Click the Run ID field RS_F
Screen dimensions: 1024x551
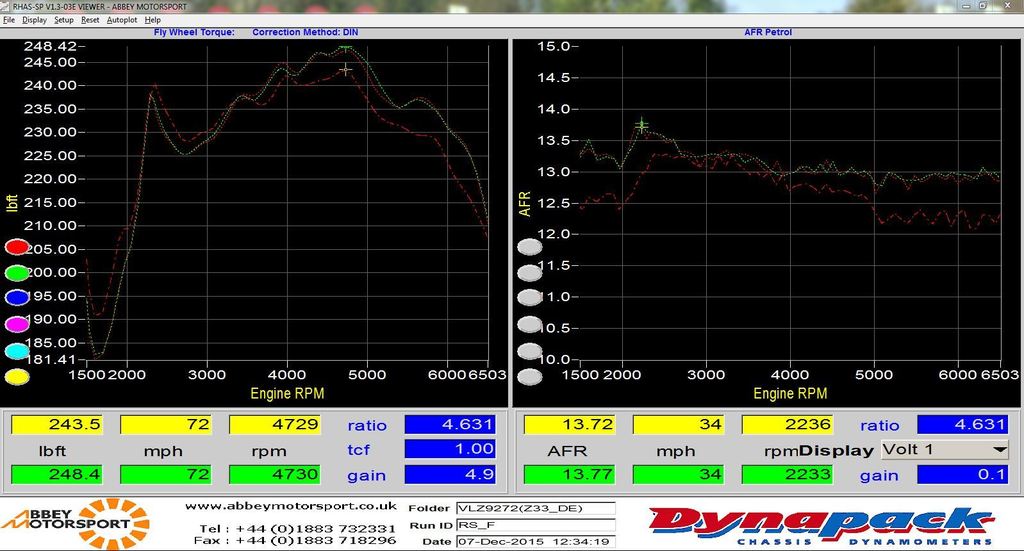click(536, 525)
